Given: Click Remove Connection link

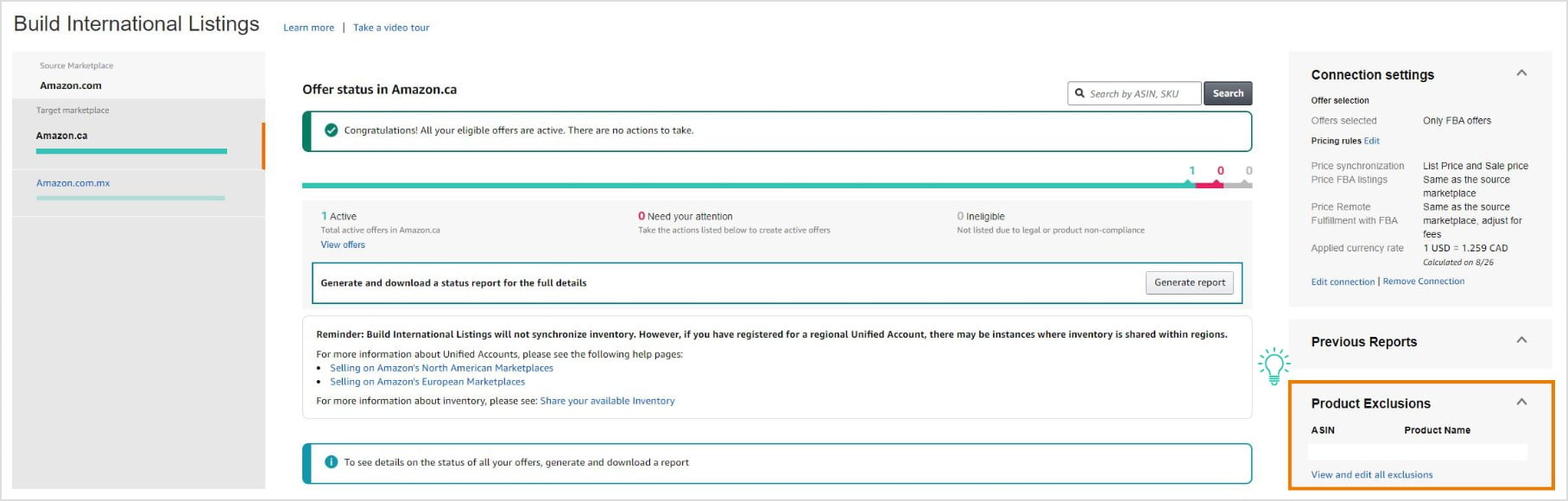Looking at the screenshot, I should click(x=1424, y=282).
